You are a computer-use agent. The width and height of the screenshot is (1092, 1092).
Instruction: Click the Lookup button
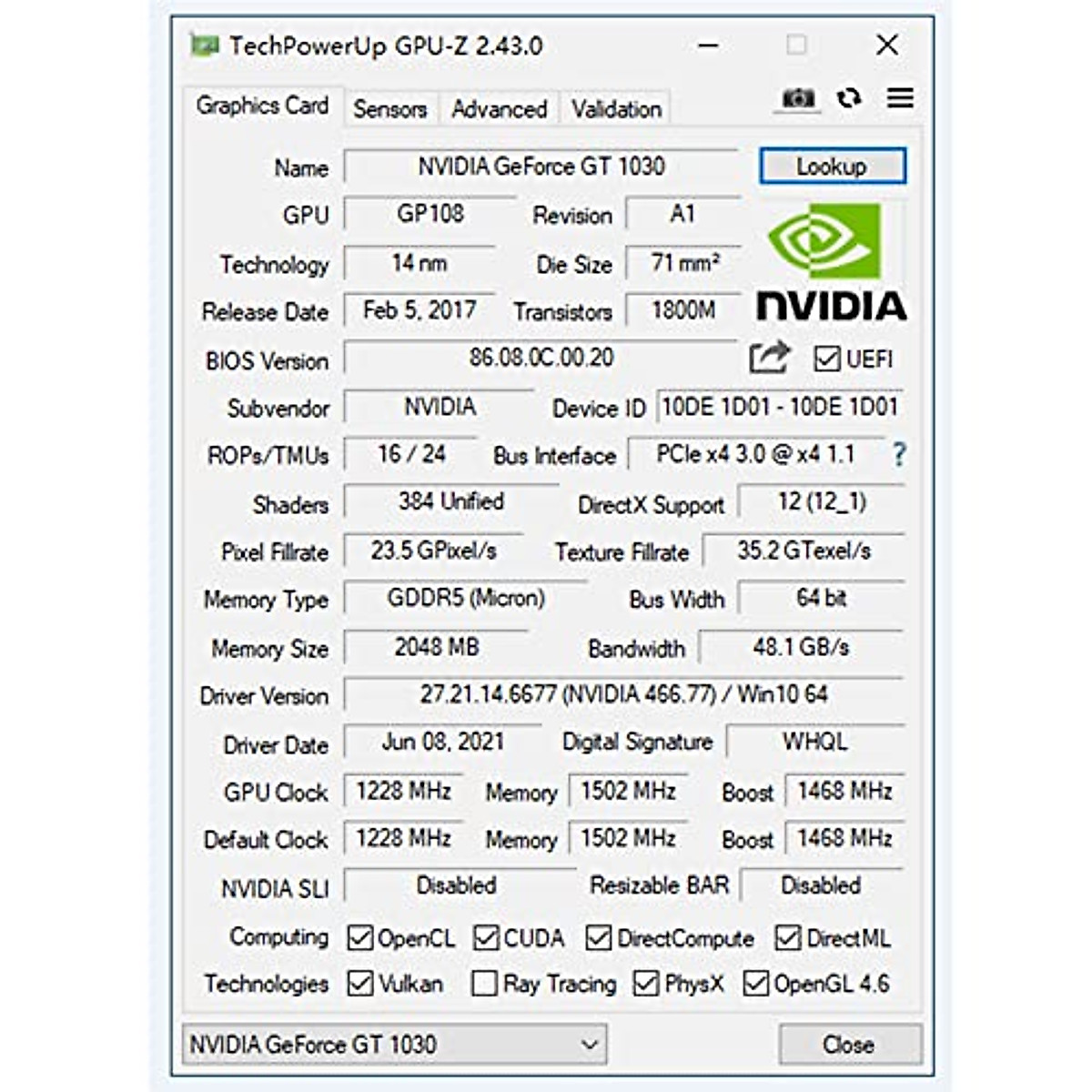pyautogui.click(x=832, y=166)
